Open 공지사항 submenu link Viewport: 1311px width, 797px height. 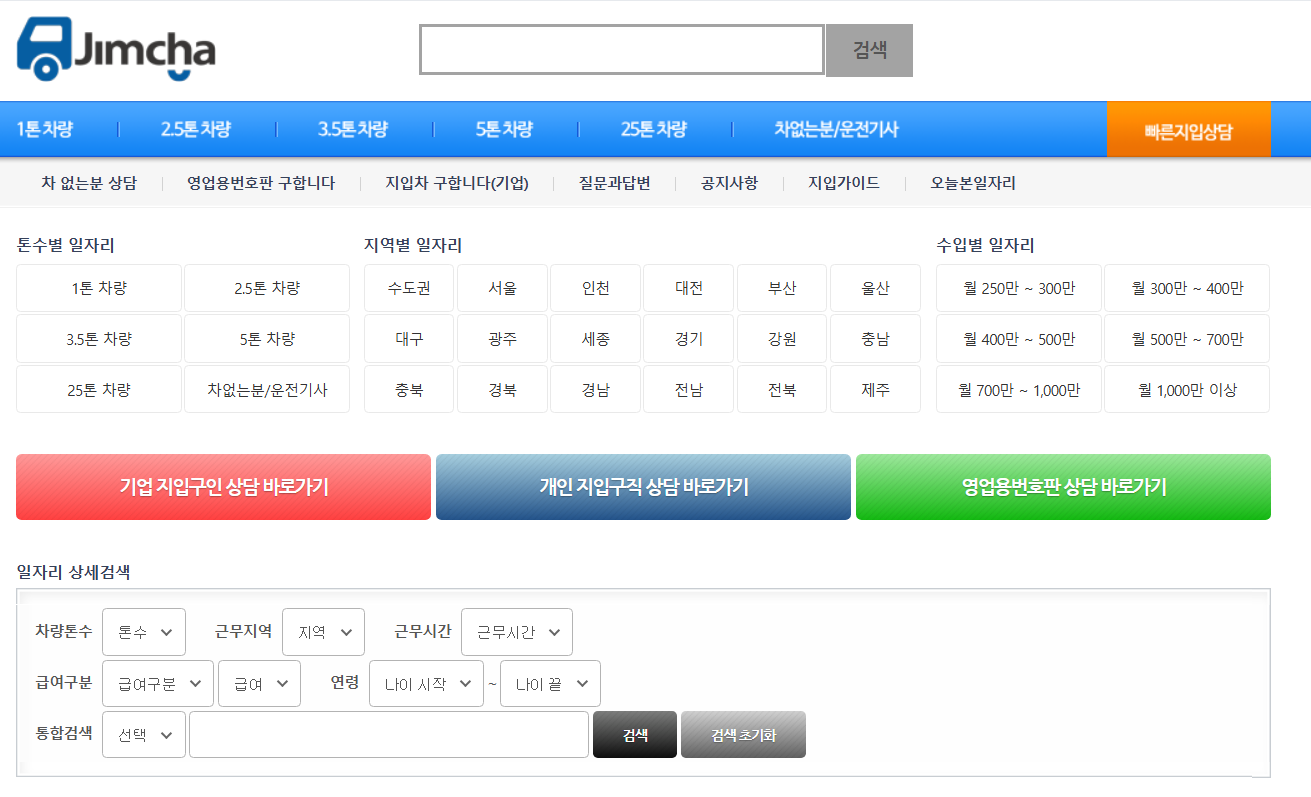coord(729,183)
